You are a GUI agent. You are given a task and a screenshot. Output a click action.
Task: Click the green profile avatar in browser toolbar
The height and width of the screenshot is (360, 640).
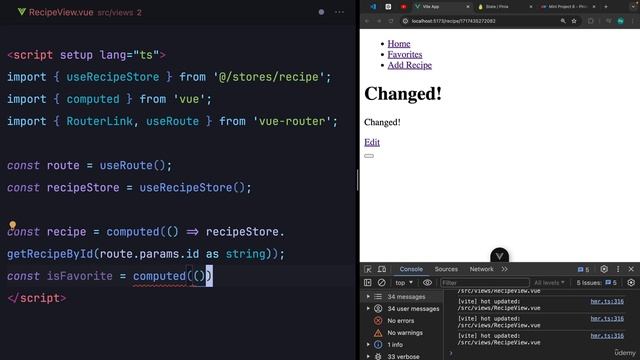click(620, 21)
